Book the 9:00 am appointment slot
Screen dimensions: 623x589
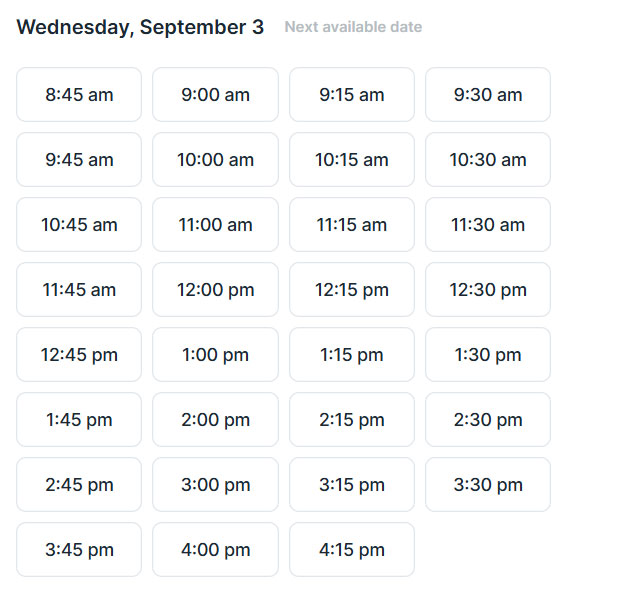tap(215, 95)
